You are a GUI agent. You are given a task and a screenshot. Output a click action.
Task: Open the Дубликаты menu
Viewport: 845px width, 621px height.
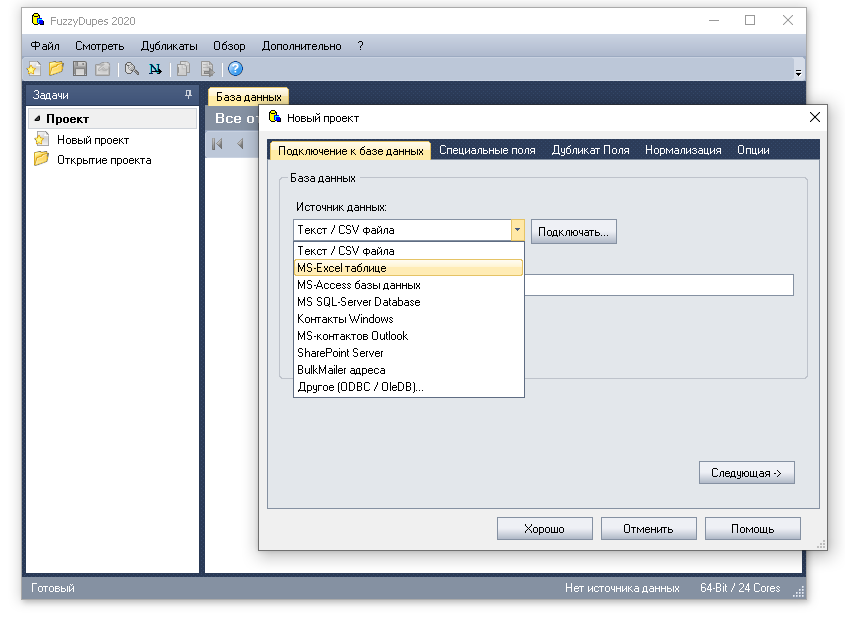click(x=169, y=46)
